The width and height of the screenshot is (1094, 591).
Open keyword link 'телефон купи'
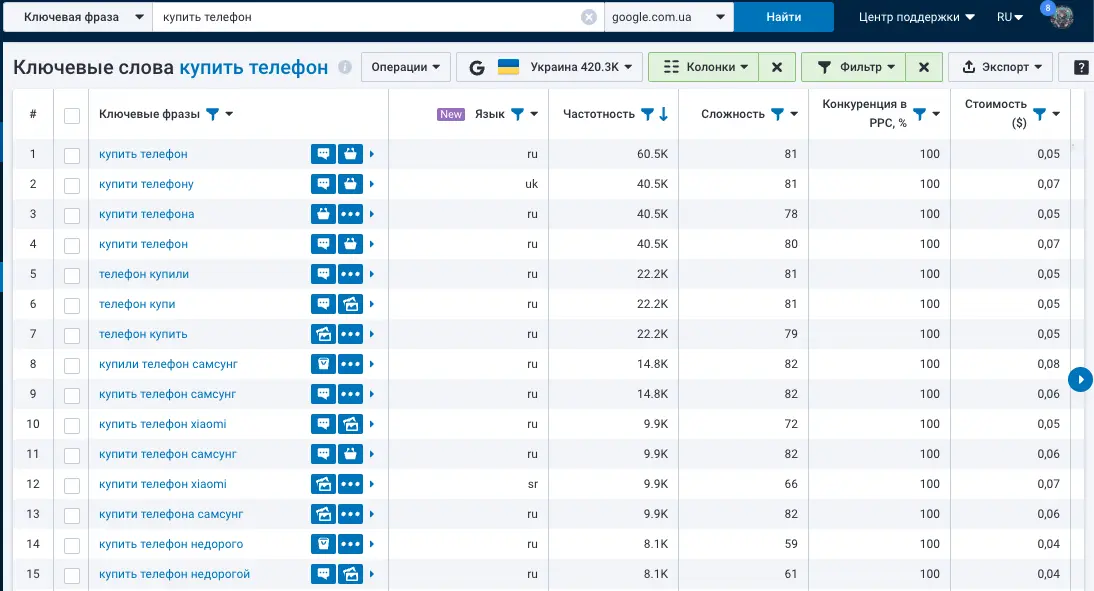[x=137, y=304]
